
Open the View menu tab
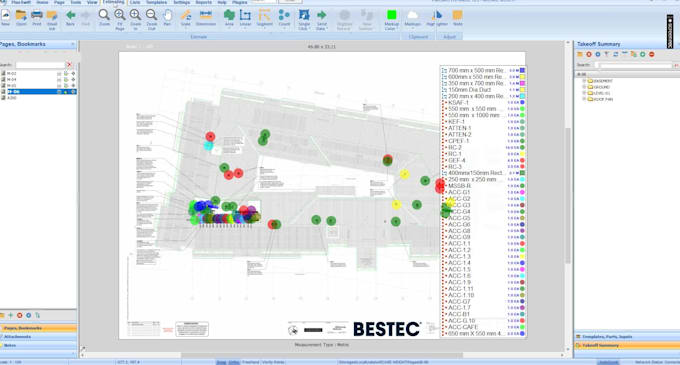pos(92,2)
